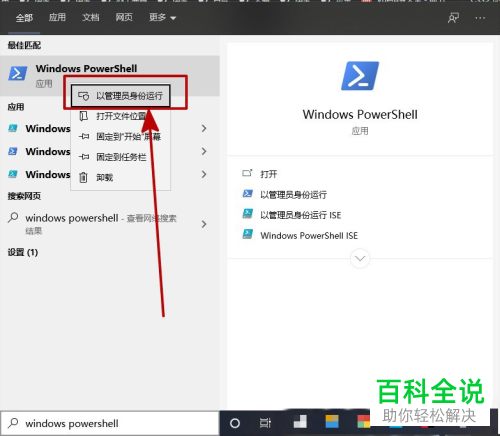The width and height of the screenshot is (500, 436).
Task: Click the open icon beside 打开
Action: (247, 173)
